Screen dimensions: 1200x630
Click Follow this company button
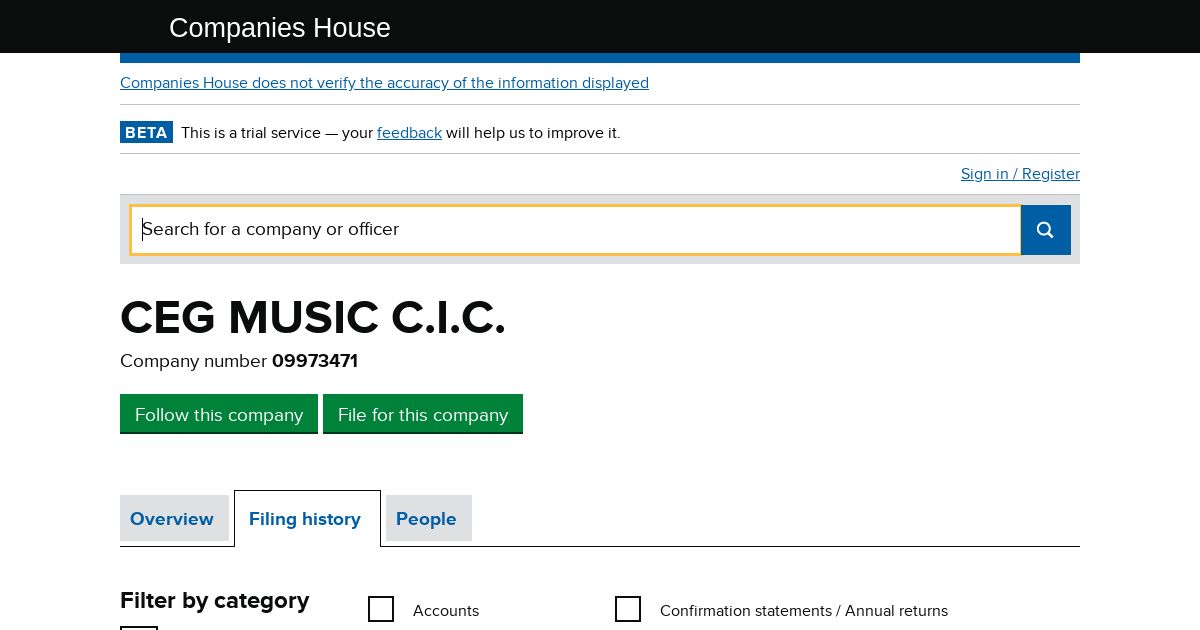pos(219,414)
